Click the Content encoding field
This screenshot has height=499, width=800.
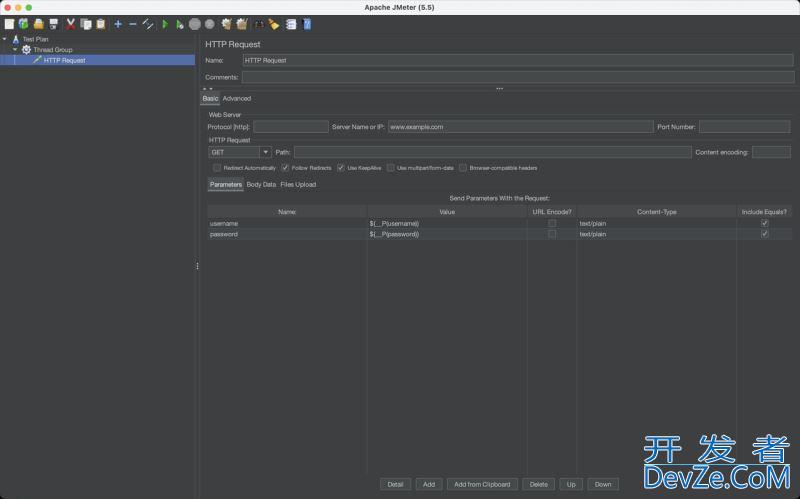[771, 152]
